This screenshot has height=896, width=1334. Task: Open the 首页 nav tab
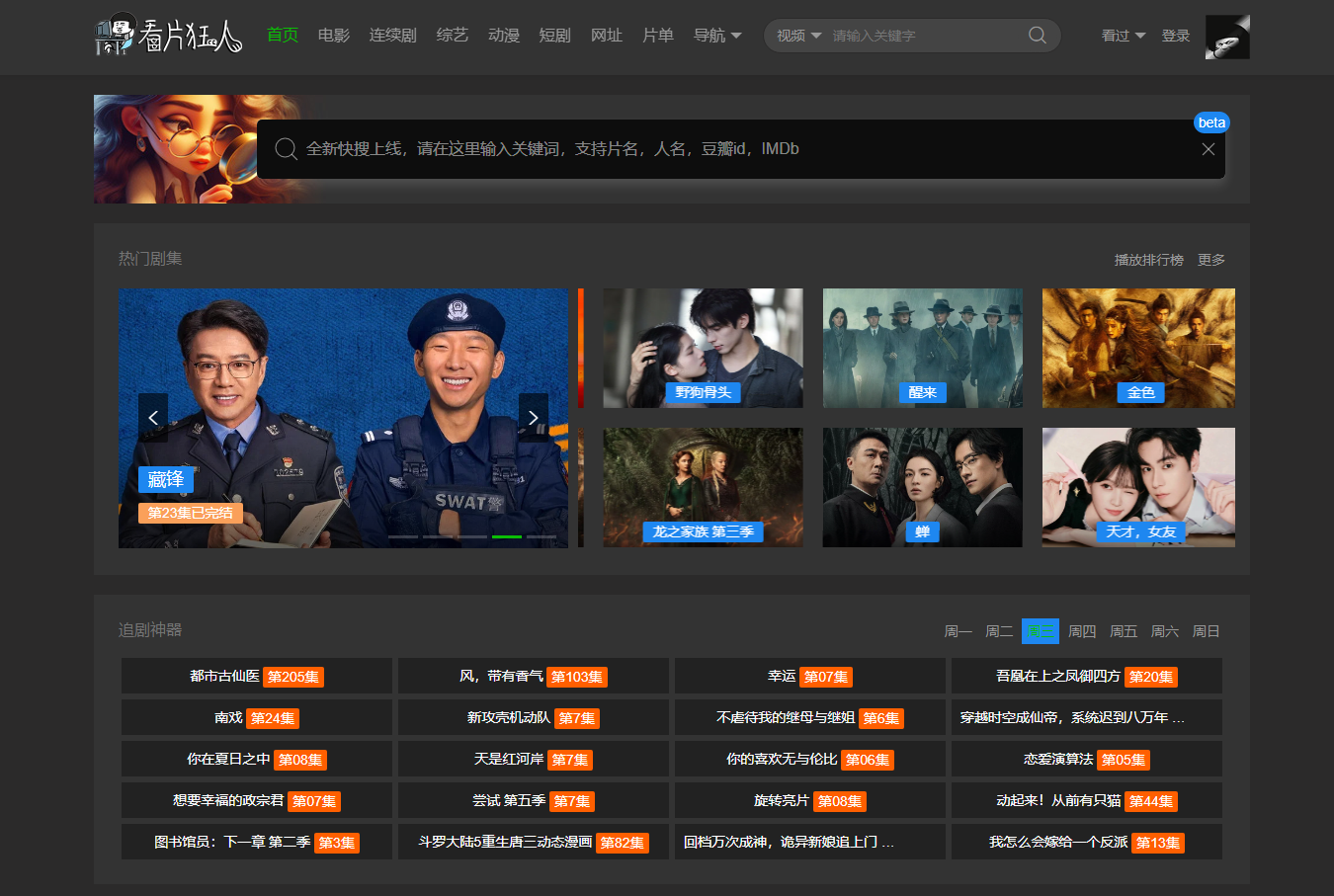[x=283, y=36]
